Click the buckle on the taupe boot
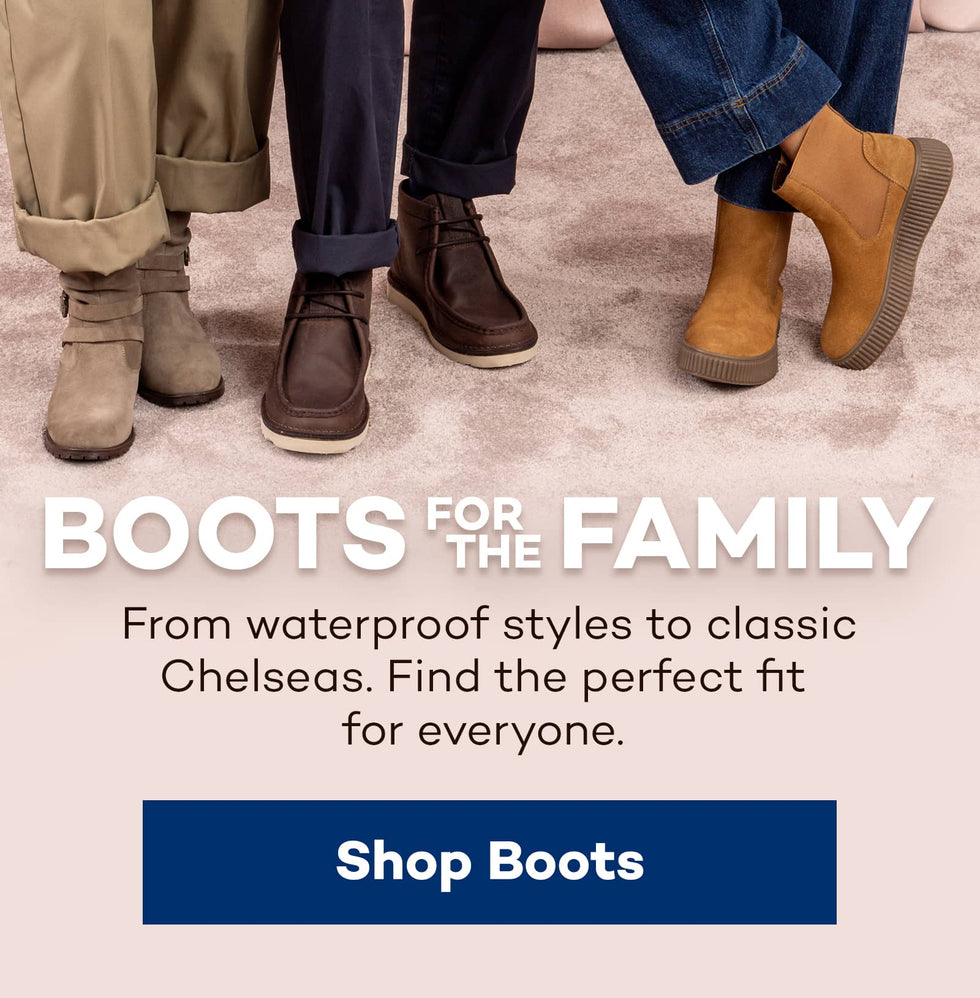980x998 pixels. (x=64, y=304)
